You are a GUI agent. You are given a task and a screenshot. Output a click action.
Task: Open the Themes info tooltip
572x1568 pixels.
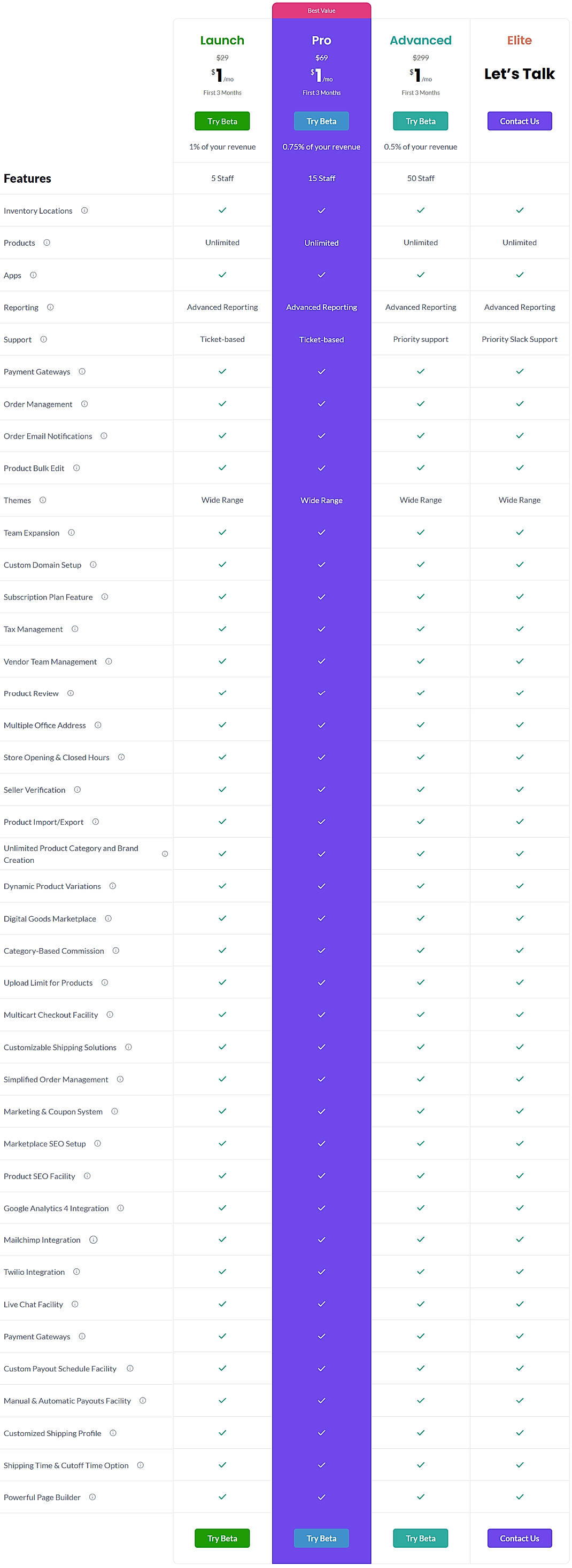[x=43, y=501]
